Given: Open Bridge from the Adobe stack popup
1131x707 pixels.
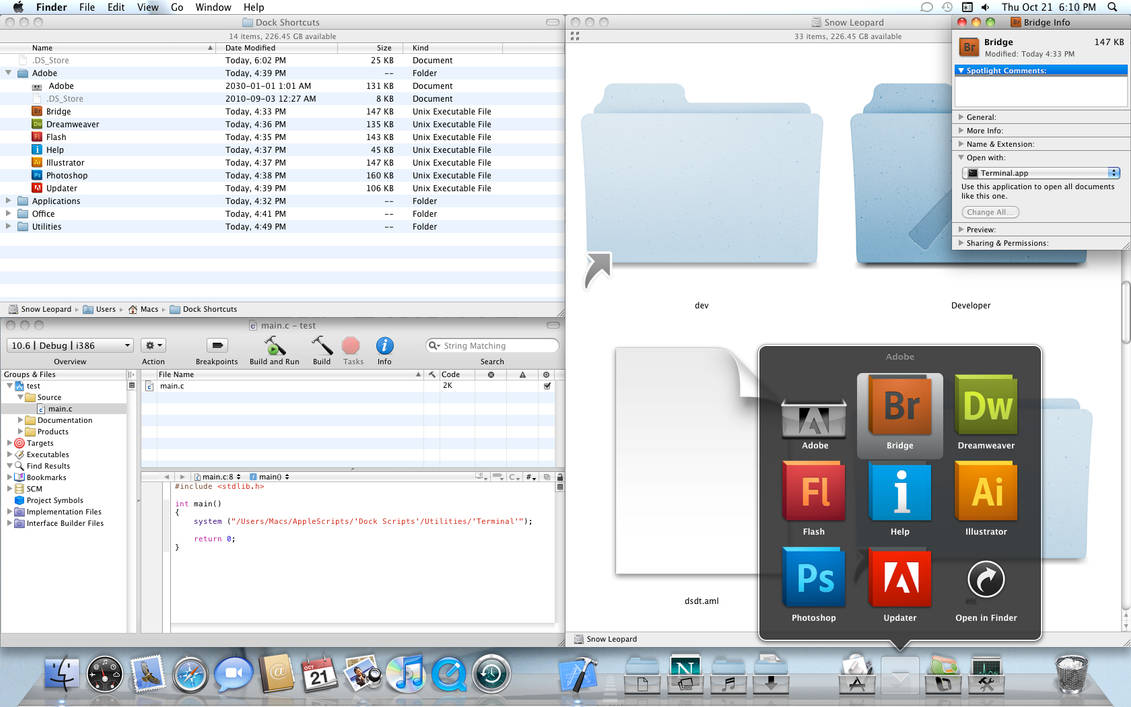Looking at the screenshot, I should [x=899, y=413].
